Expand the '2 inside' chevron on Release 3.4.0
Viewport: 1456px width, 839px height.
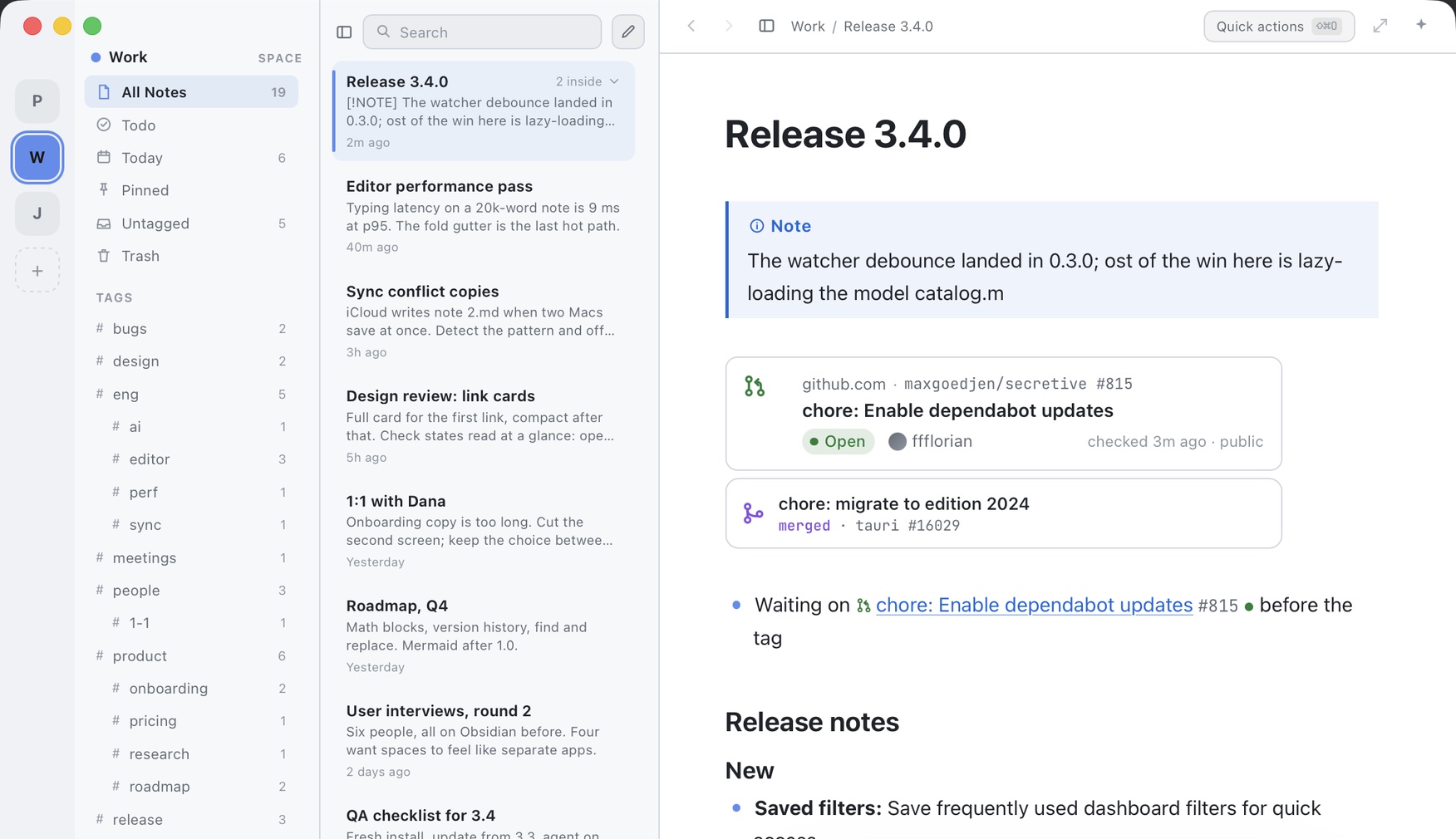614,81
